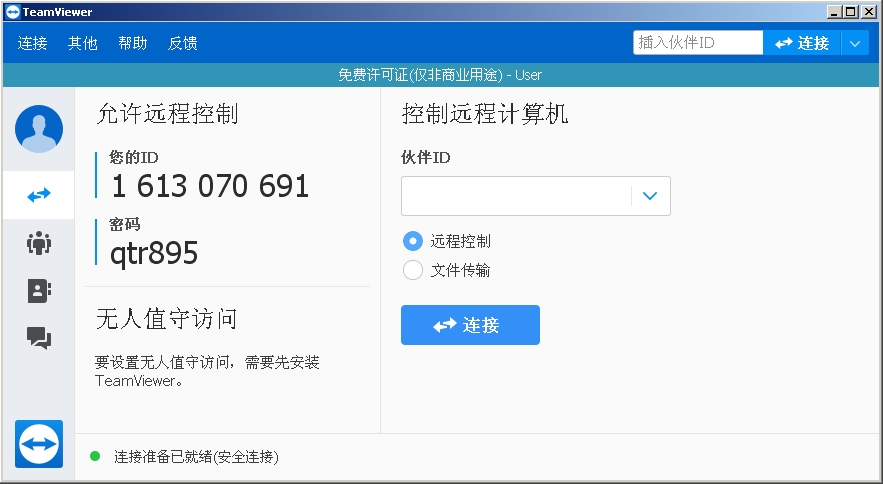Click the large blue 连接 button
This screenshot has height=484, width=883.
[470, 325]
